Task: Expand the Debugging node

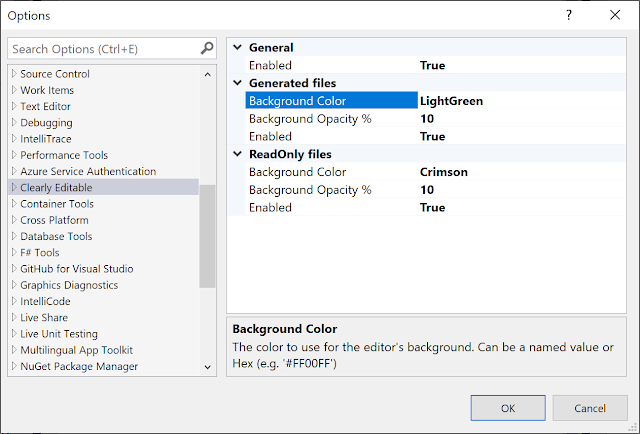Action: click(14, 122)
